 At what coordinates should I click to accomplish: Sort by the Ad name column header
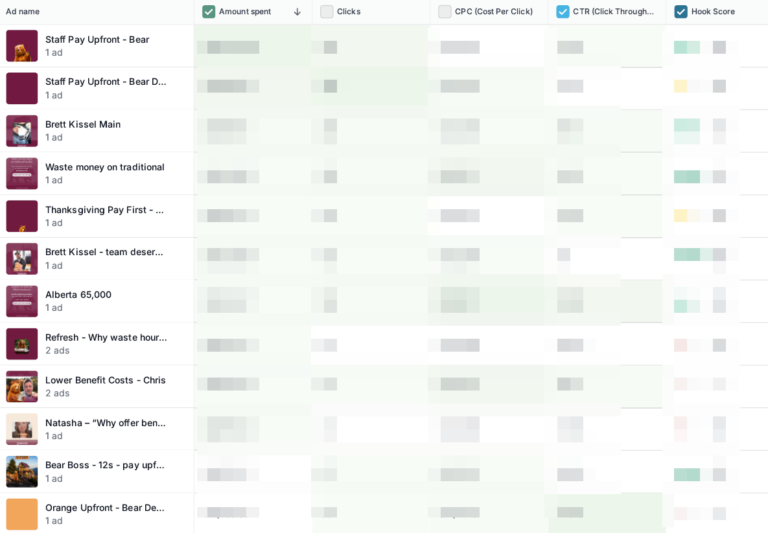pyautogui.click(x=23, y=11)
